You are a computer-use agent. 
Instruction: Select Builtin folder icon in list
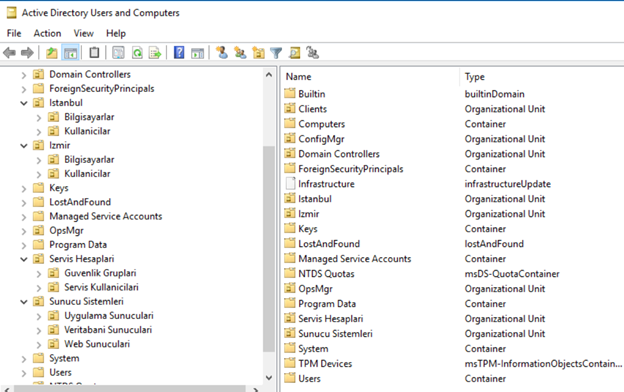coord(290,94)
